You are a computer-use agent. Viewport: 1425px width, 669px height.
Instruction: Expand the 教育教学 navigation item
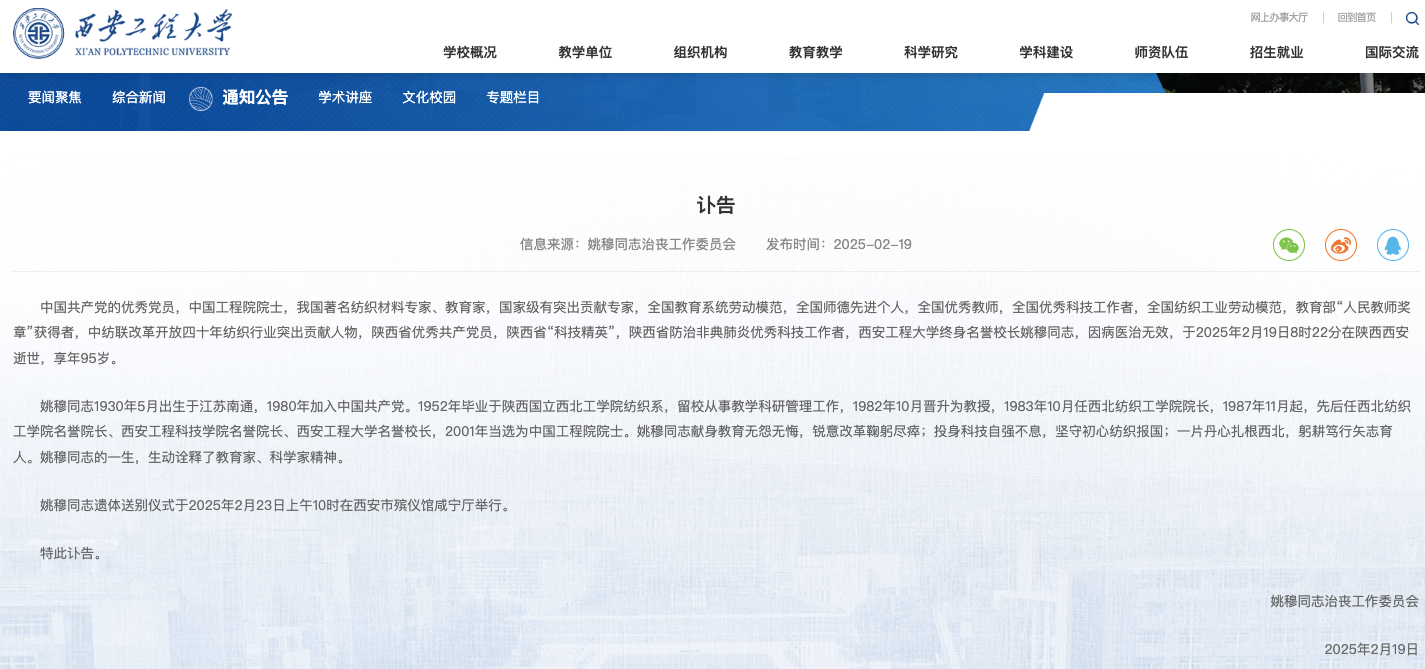815,52
